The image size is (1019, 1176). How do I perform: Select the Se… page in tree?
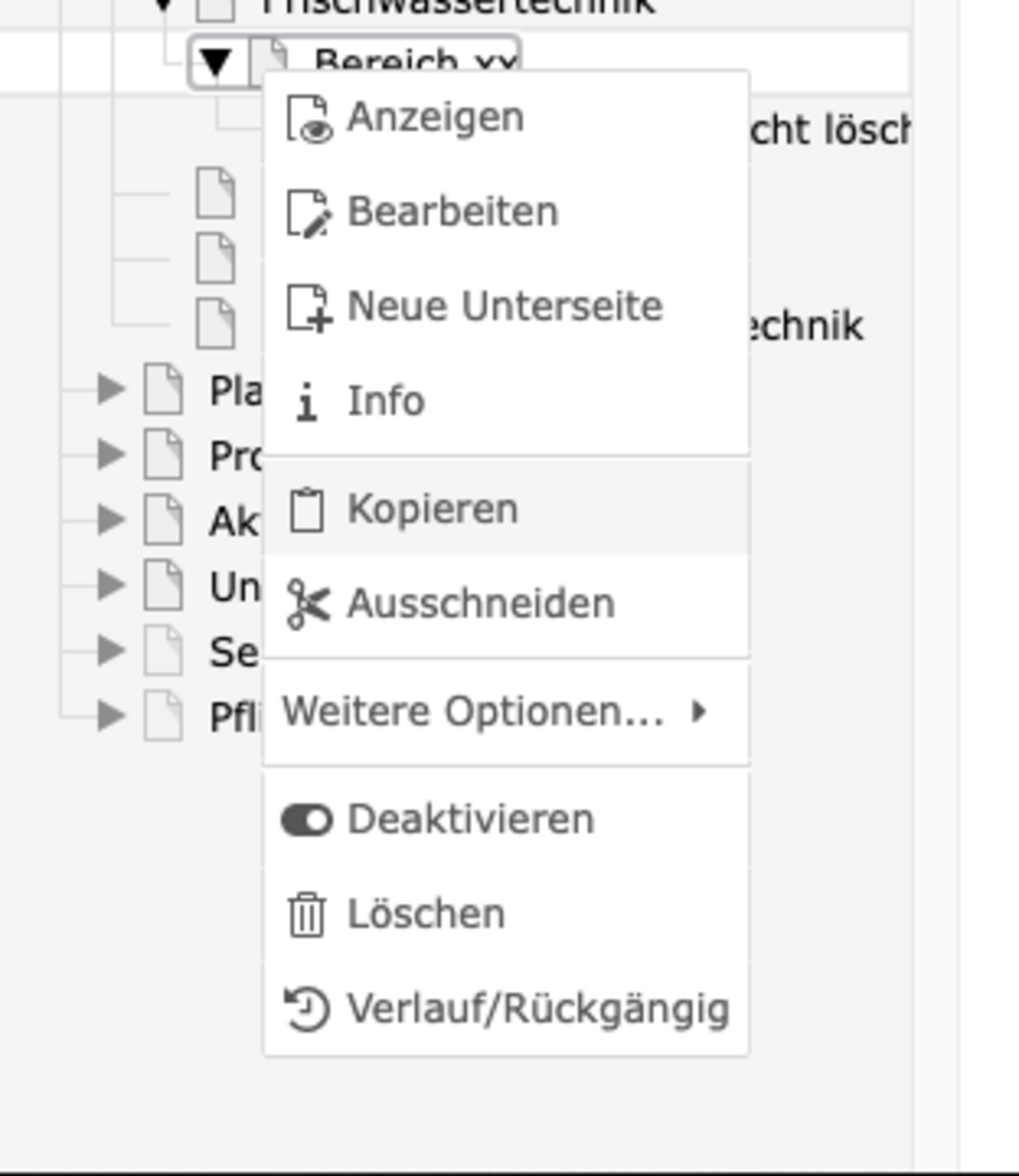(233, 652)
